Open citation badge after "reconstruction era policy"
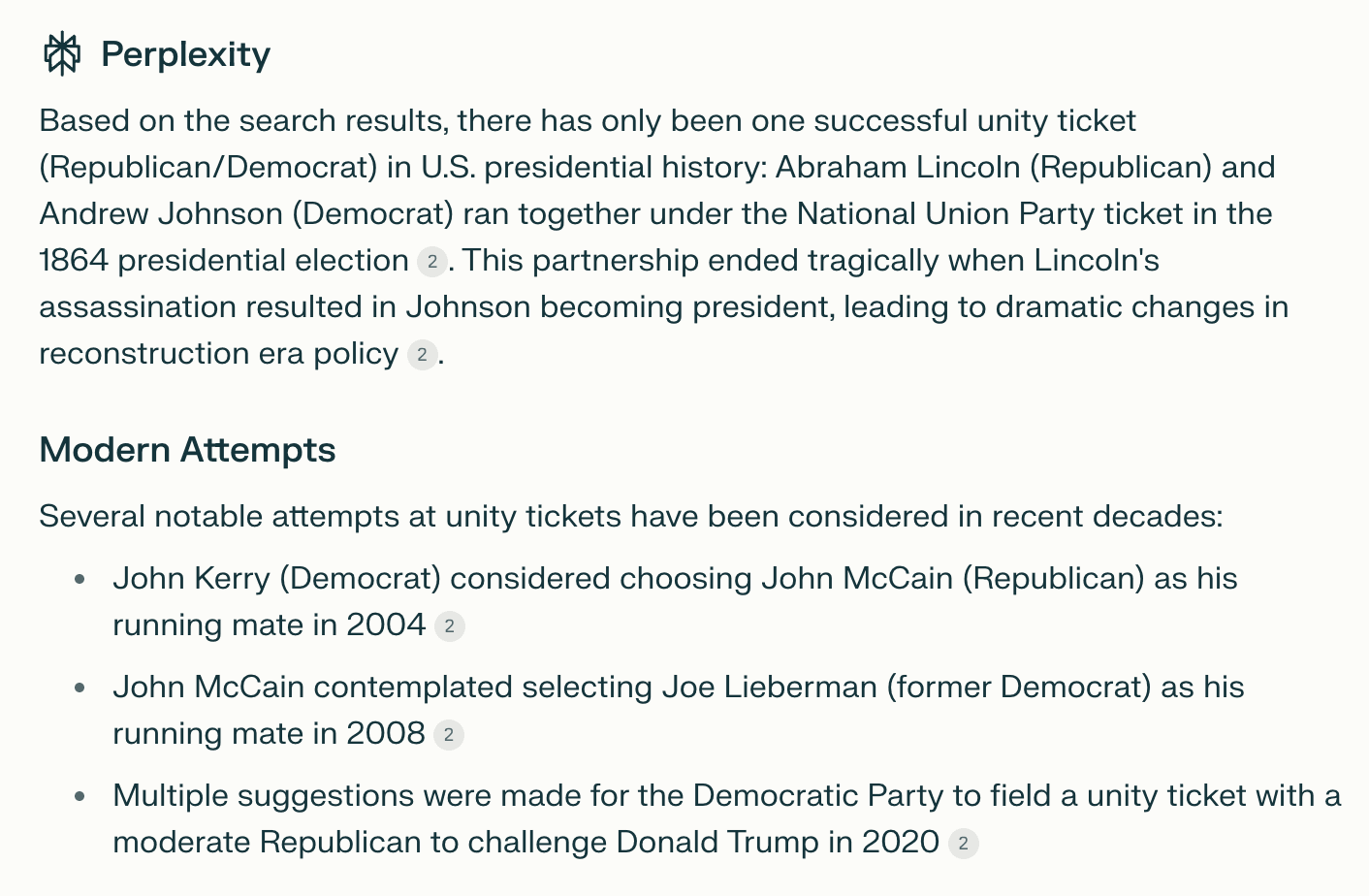Image resolution: width=1369 pixels, height=896 pixels. [421, 355]
